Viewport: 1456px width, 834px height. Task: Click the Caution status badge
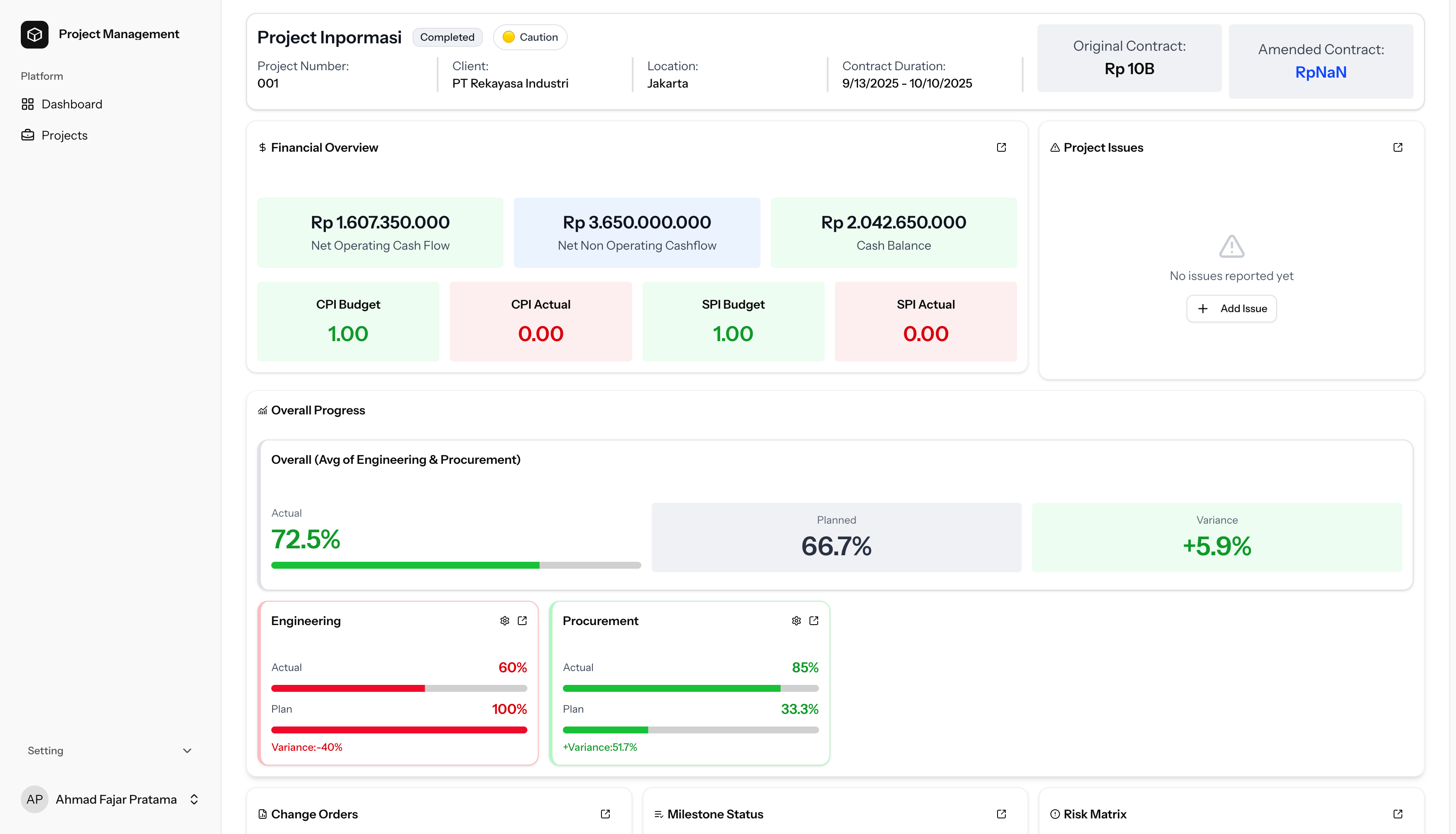(x=530, y=37)
